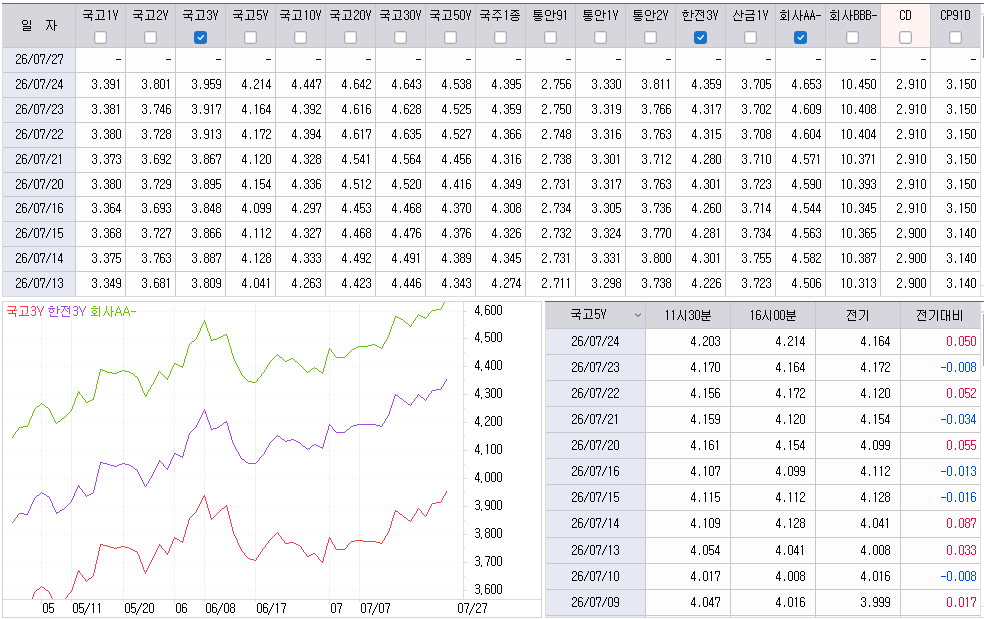Check the 회사BBB- box

pyautogui.click(x=852, y=38)
